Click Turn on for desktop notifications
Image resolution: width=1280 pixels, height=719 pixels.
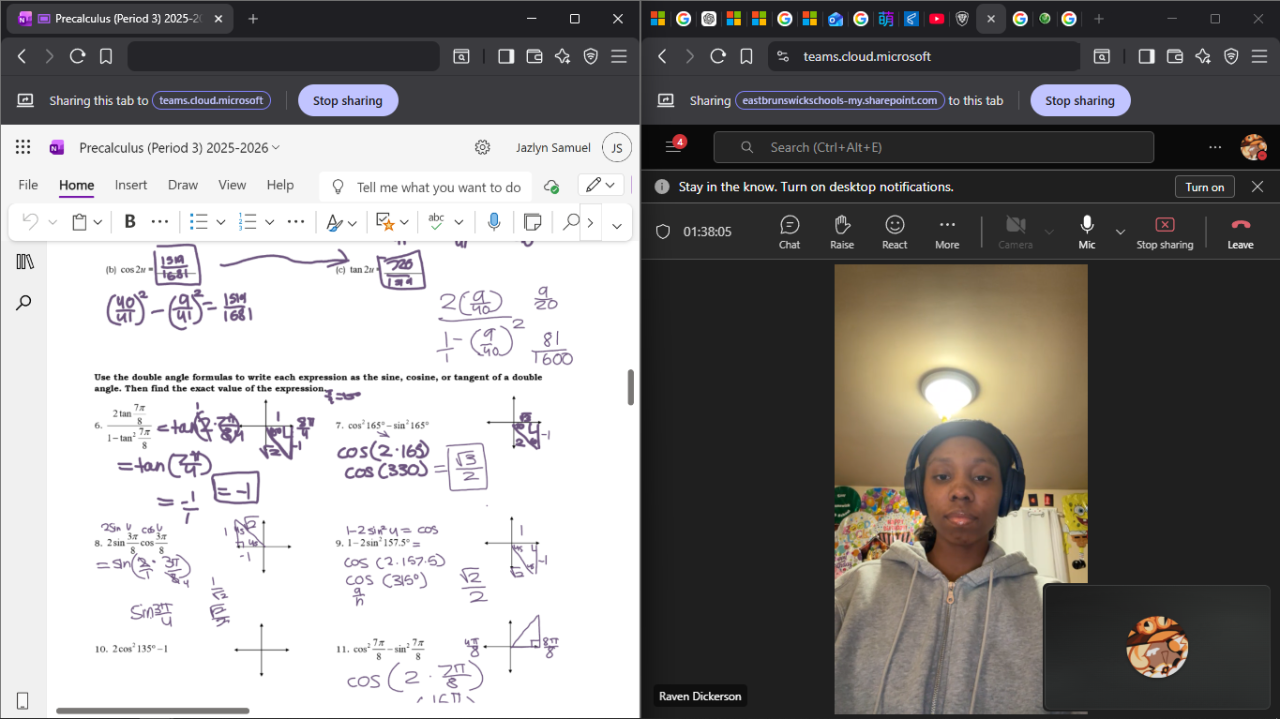tap(1204, 187)
